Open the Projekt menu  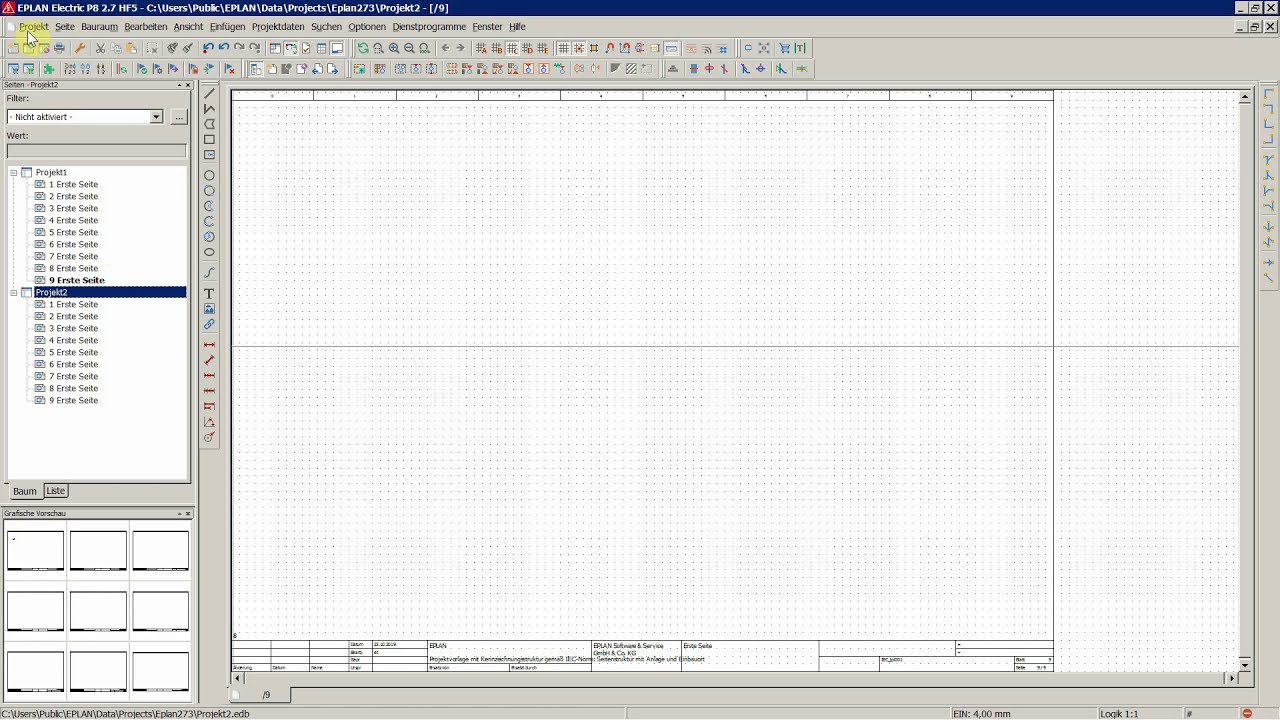(33, 27)
